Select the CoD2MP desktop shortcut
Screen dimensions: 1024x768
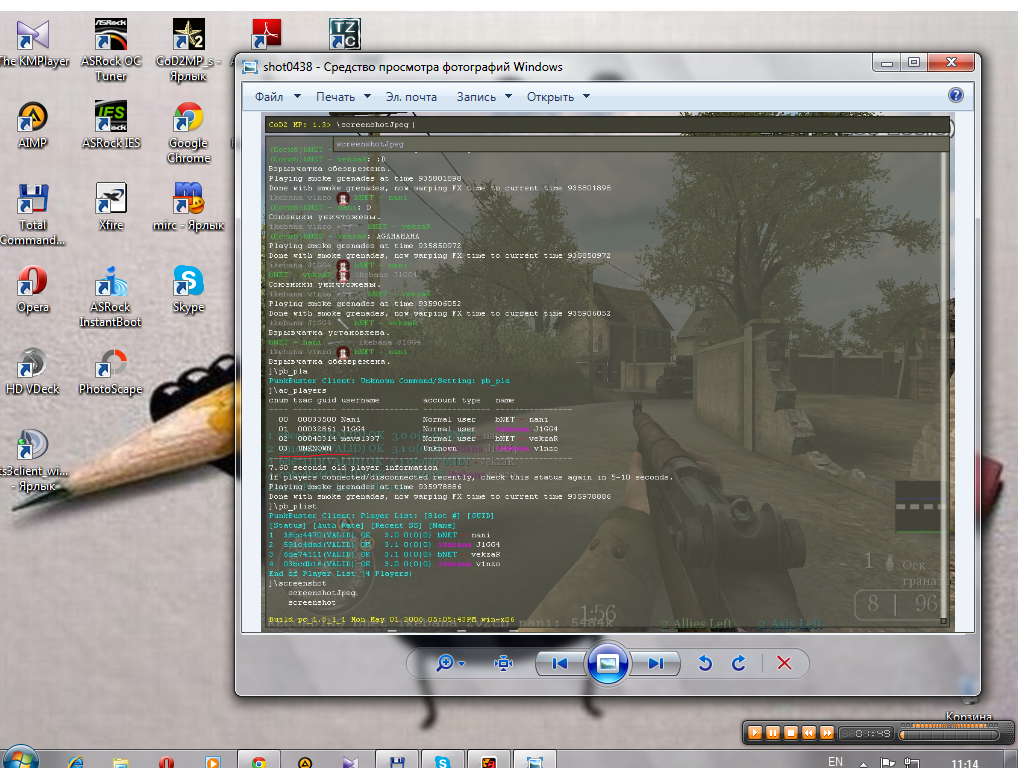pyautogui.click(x=188, y=50)
